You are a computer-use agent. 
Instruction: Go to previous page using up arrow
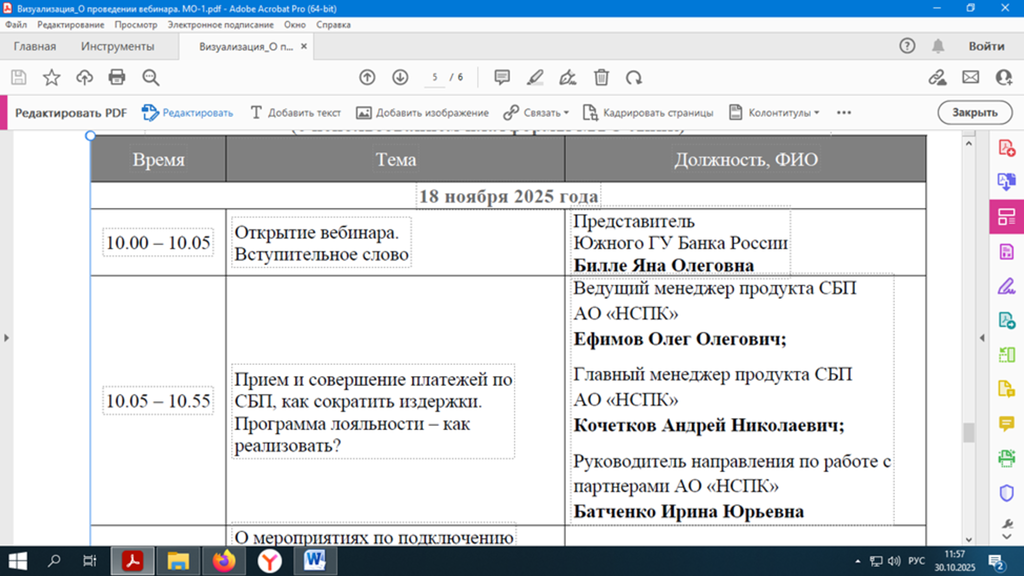pos(367,77)
